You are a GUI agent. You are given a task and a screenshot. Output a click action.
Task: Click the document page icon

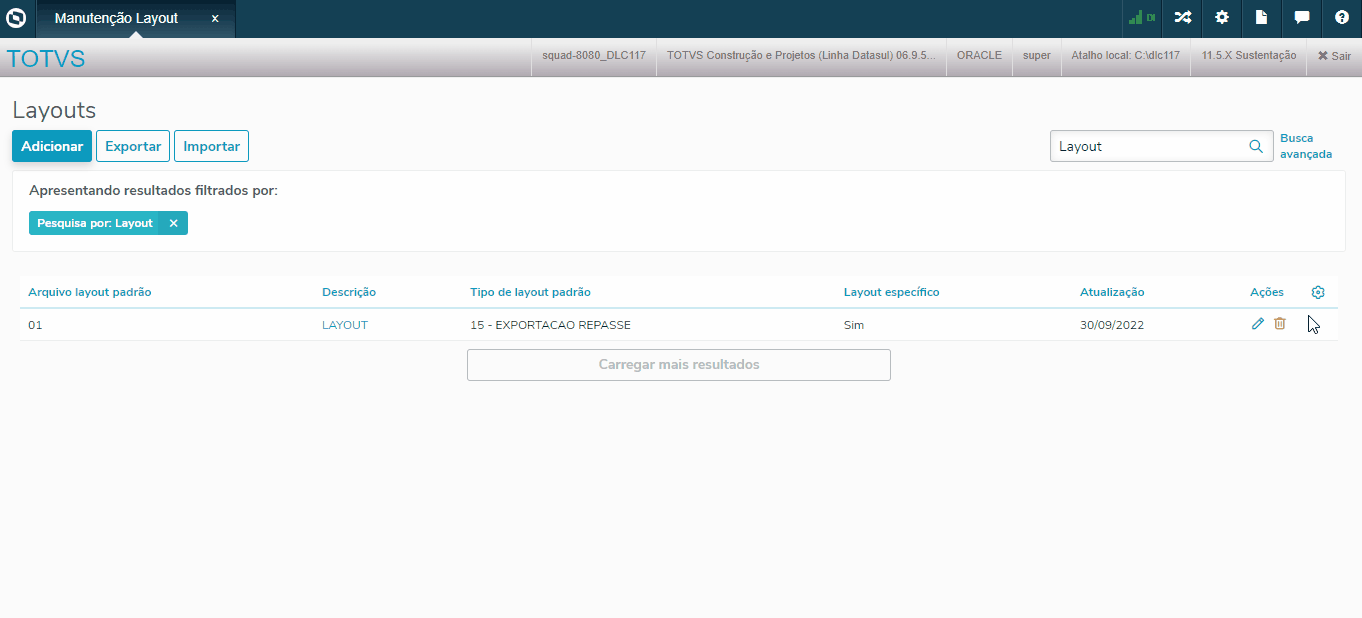[x=1262, y=18]
